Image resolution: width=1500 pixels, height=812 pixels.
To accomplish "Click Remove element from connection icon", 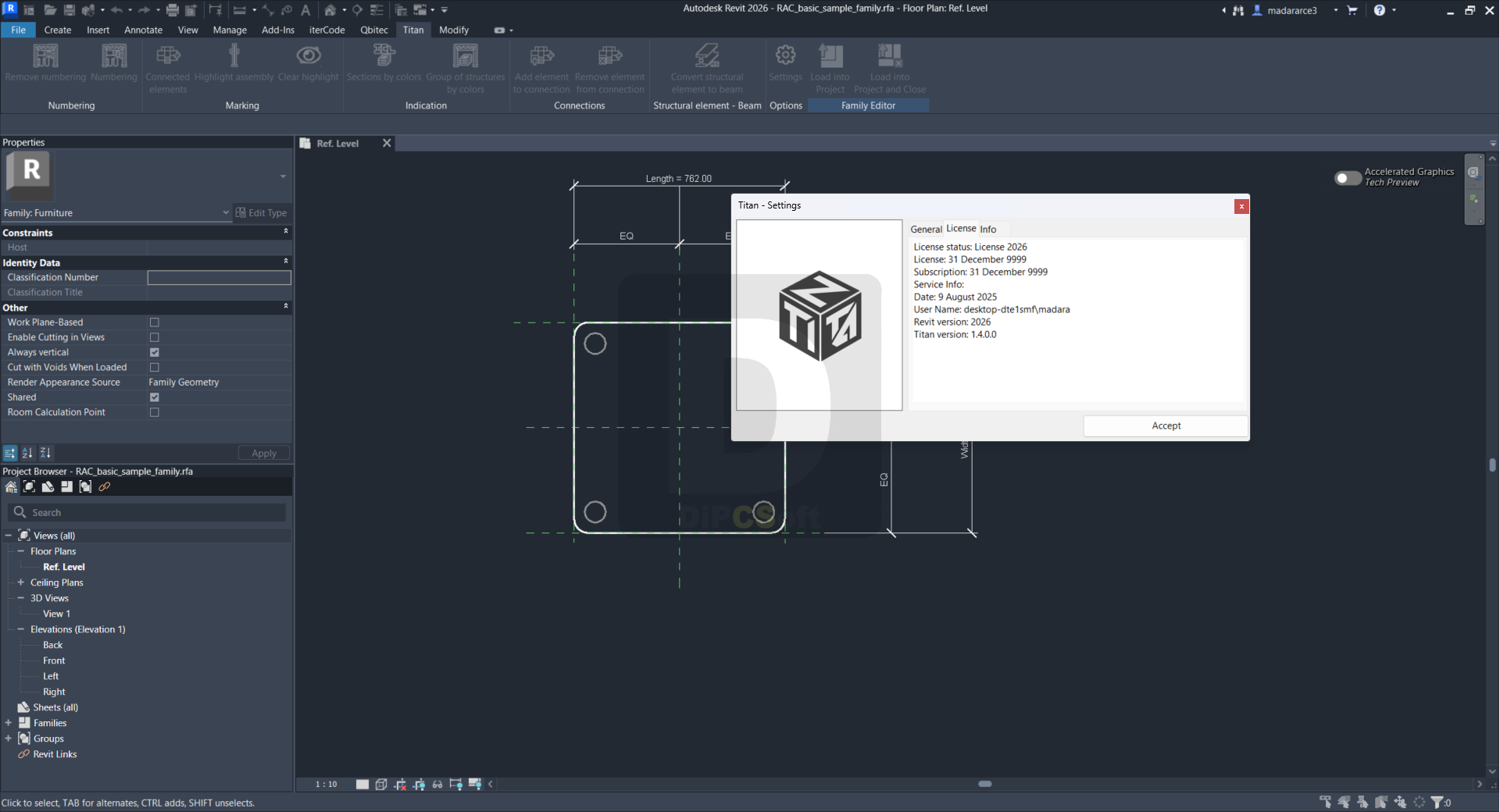I will (610, 55).
